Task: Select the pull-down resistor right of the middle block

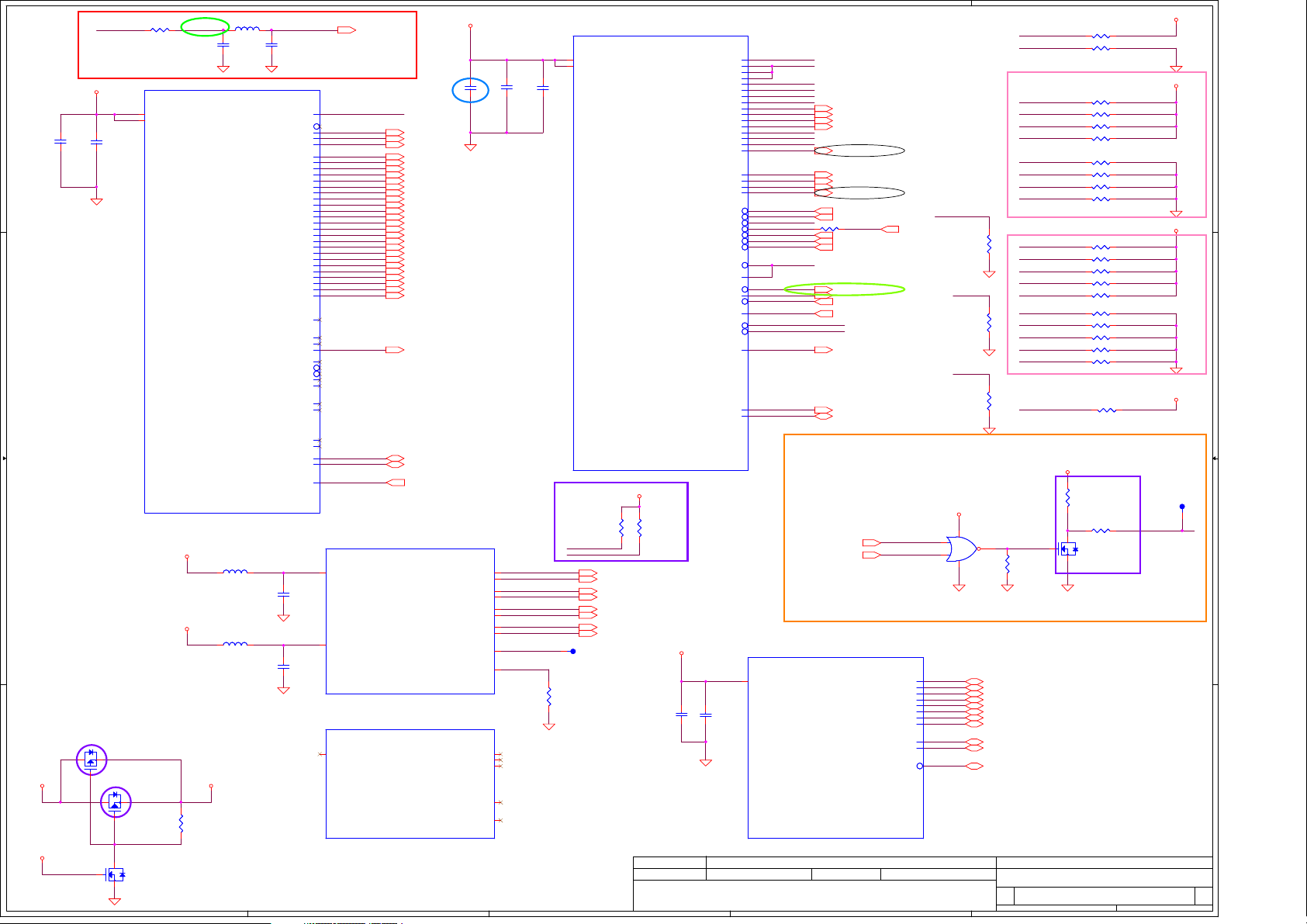Action: 549,696
